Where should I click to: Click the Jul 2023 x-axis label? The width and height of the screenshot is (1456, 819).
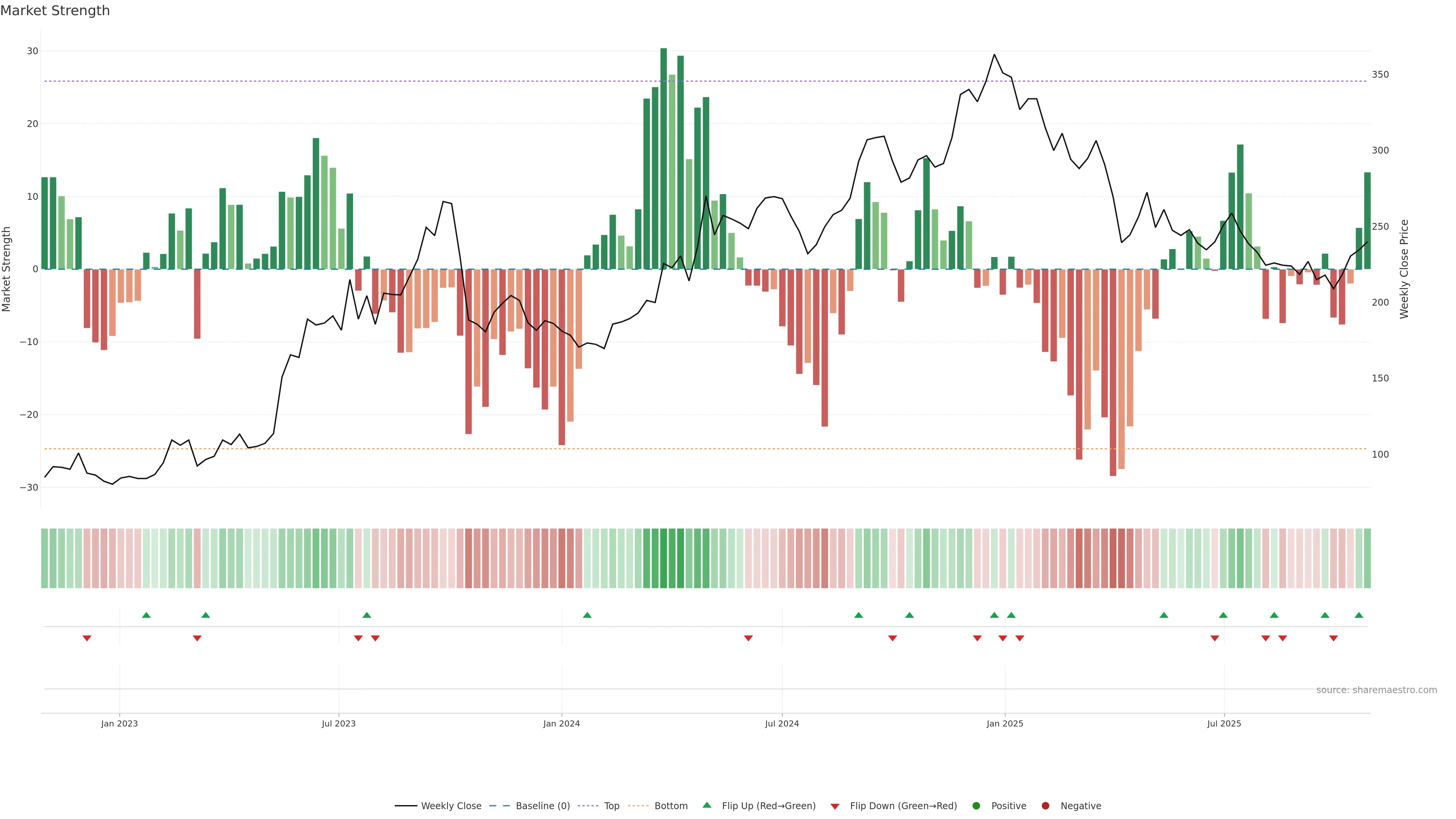point(339,723)
